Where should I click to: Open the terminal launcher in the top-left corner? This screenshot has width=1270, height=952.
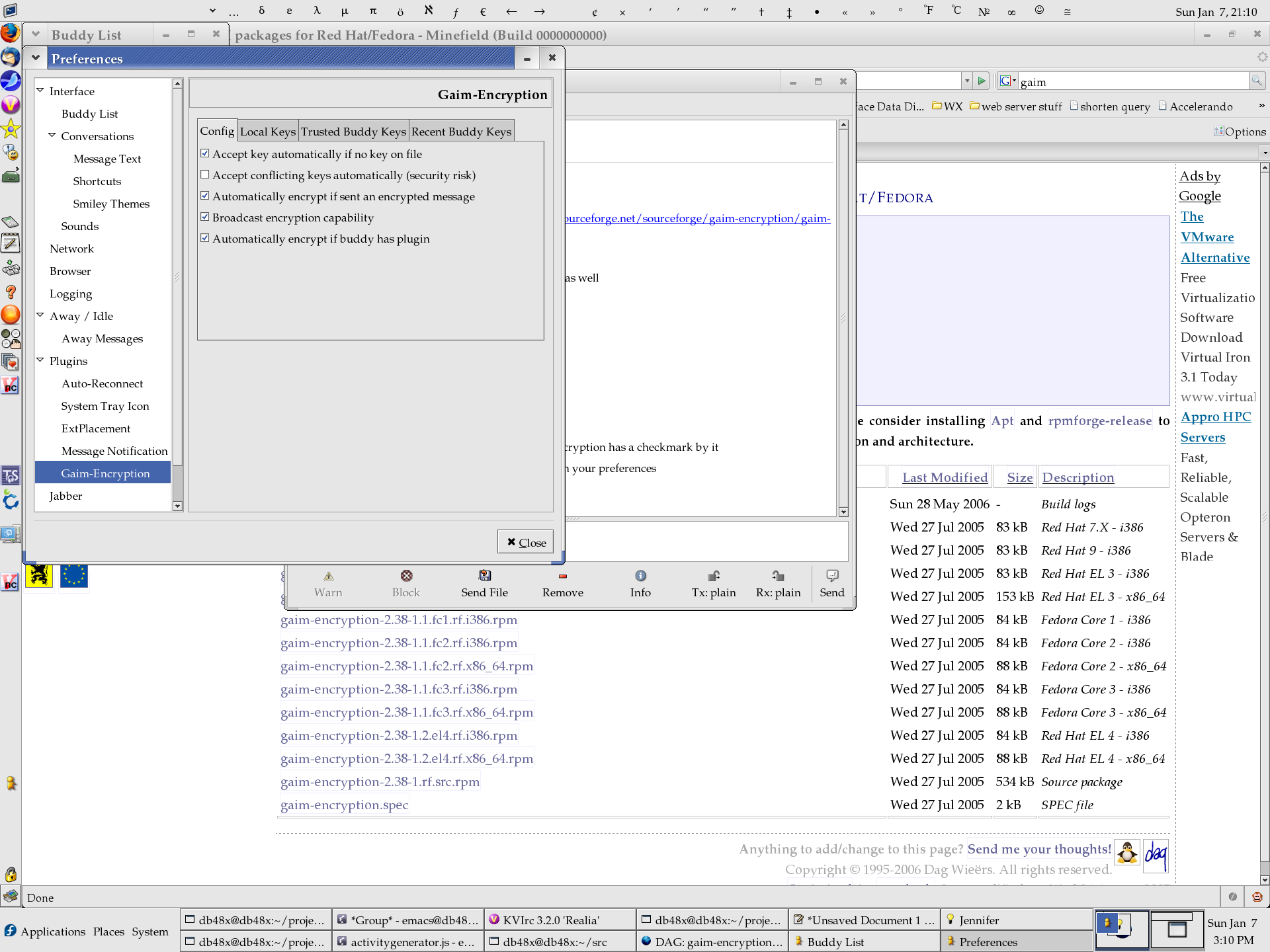10,10
